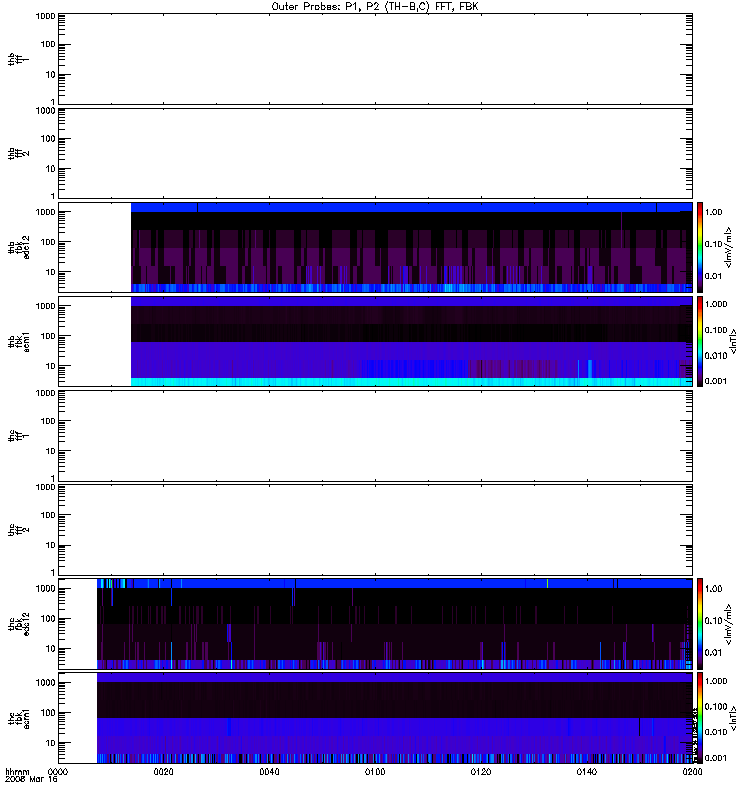Image resolution: width=750 pixels, height=800 pixels.
Task: Click the 'thc fff 1' axis label
Action: pos(18,436)
